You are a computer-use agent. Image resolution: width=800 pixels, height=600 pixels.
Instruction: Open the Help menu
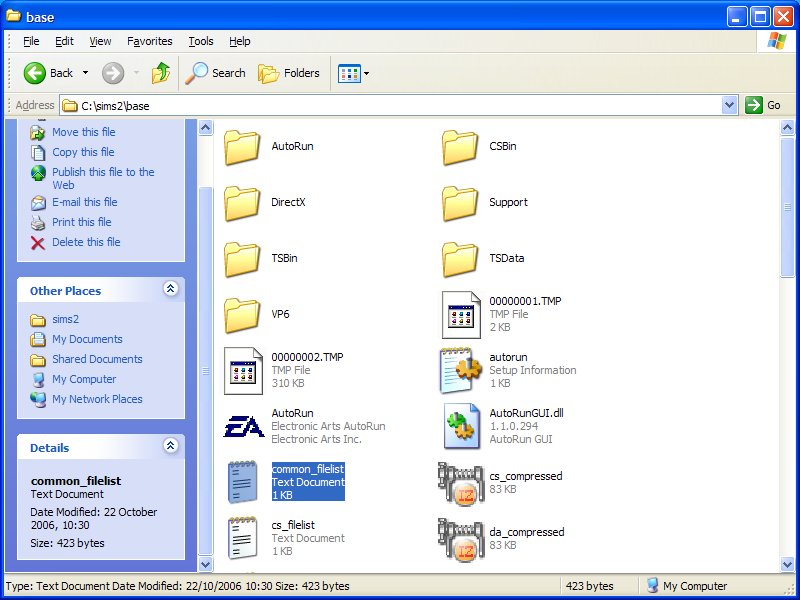tap(239, 41)
